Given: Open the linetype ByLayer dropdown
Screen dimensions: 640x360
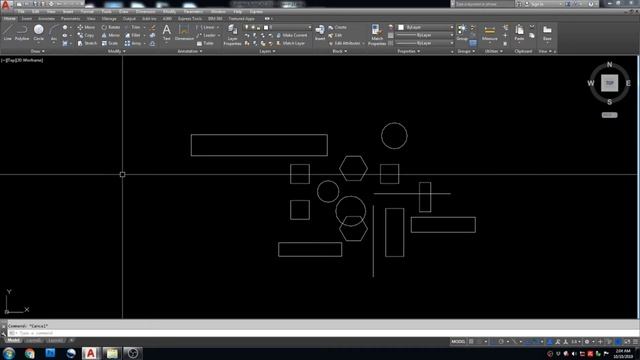Looking at the screenshot, I should 425,43.
